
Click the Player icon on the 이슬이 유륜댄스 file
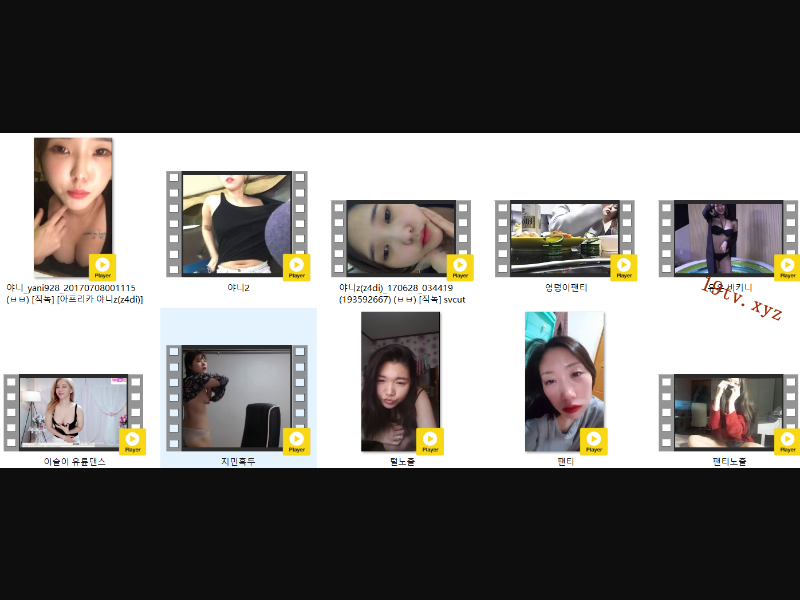(x=132, y=441)
